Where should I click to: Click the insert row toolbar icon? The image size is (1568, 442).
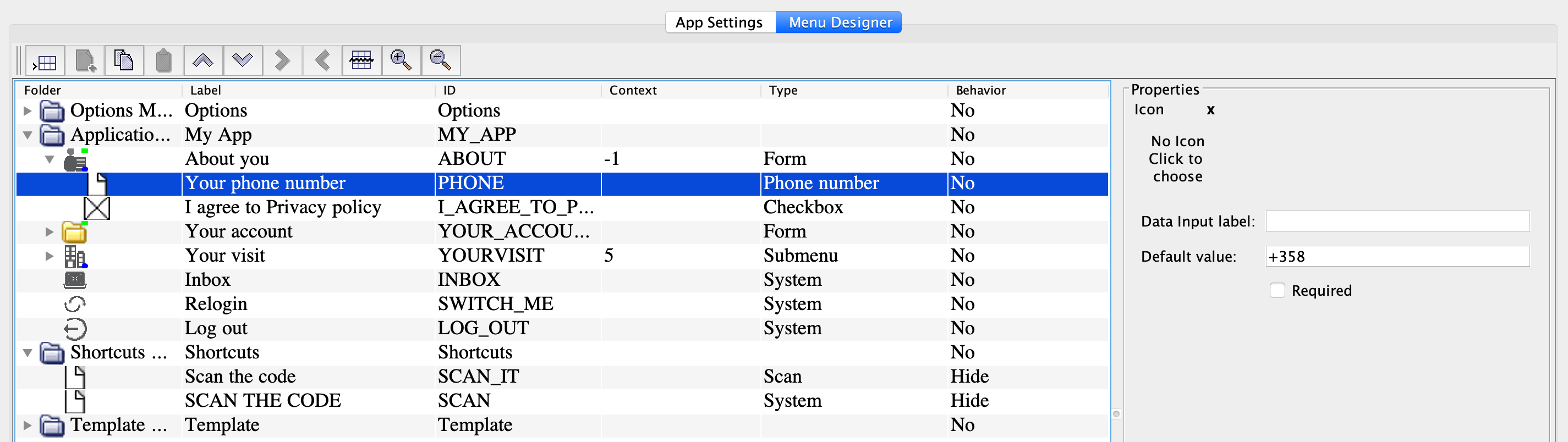tap(45, 62)
